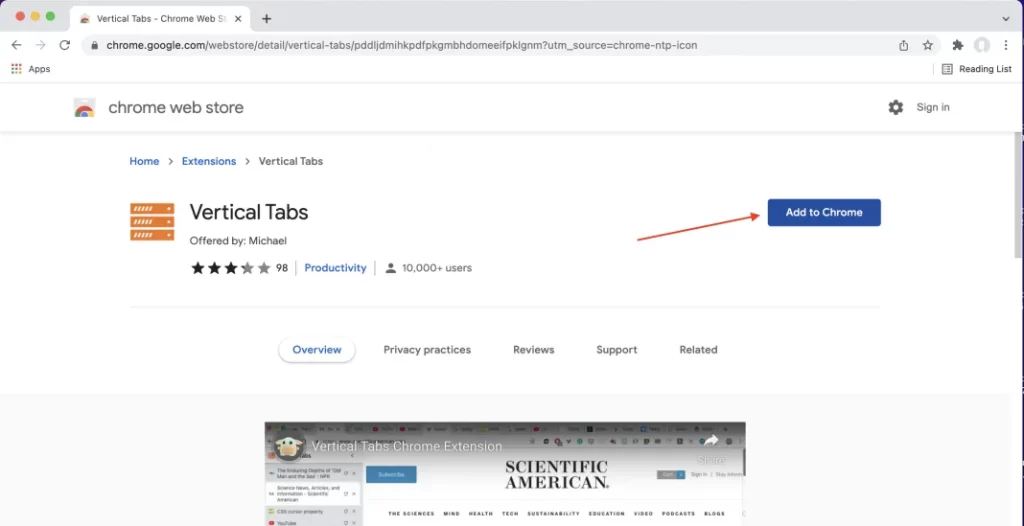The height and width of the screenshot is (526, 1024).
Task: Click the video channel avatar
Action: pos(289,446)
